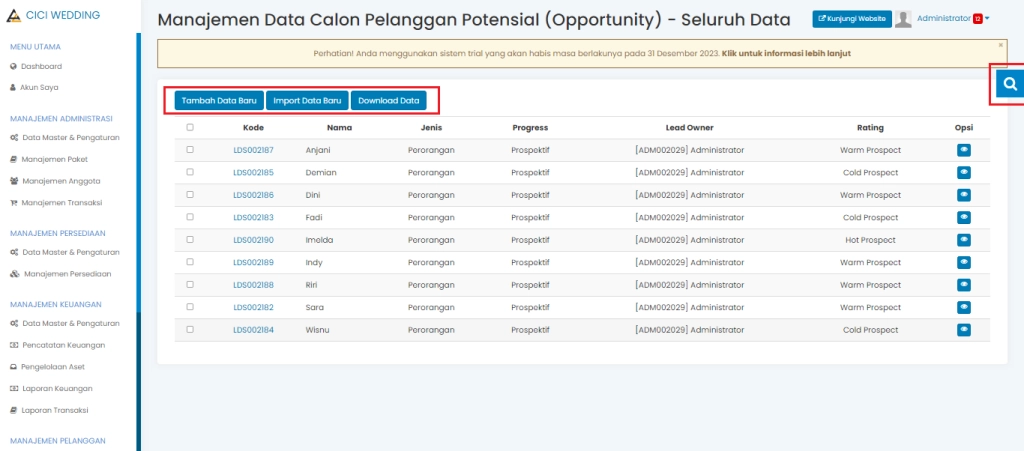View details eye icon for Indy row
This screenshot has height=451, width=1024.
point(963,262)
